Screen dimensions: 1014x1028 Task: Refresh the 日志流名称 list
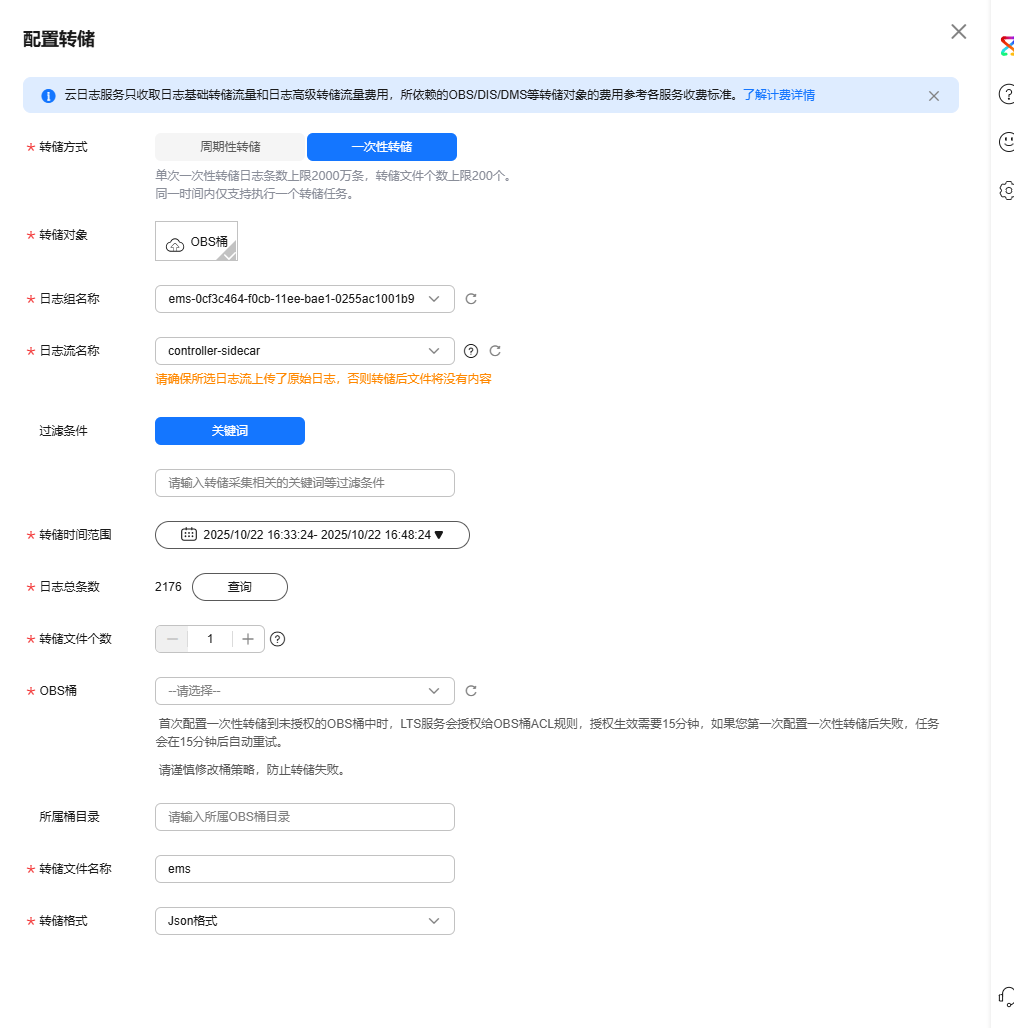pos(495,351)
